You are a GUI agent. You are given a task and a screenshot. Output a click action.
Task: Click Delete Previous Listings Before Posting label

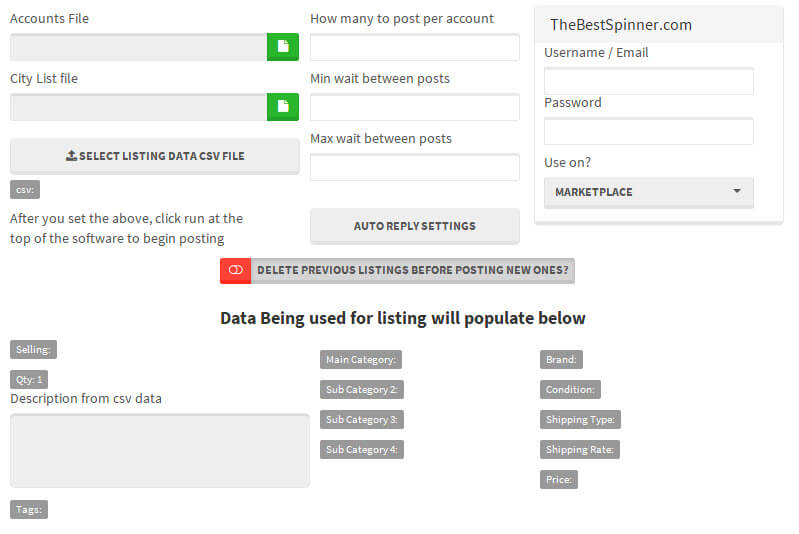click(412, 270)
